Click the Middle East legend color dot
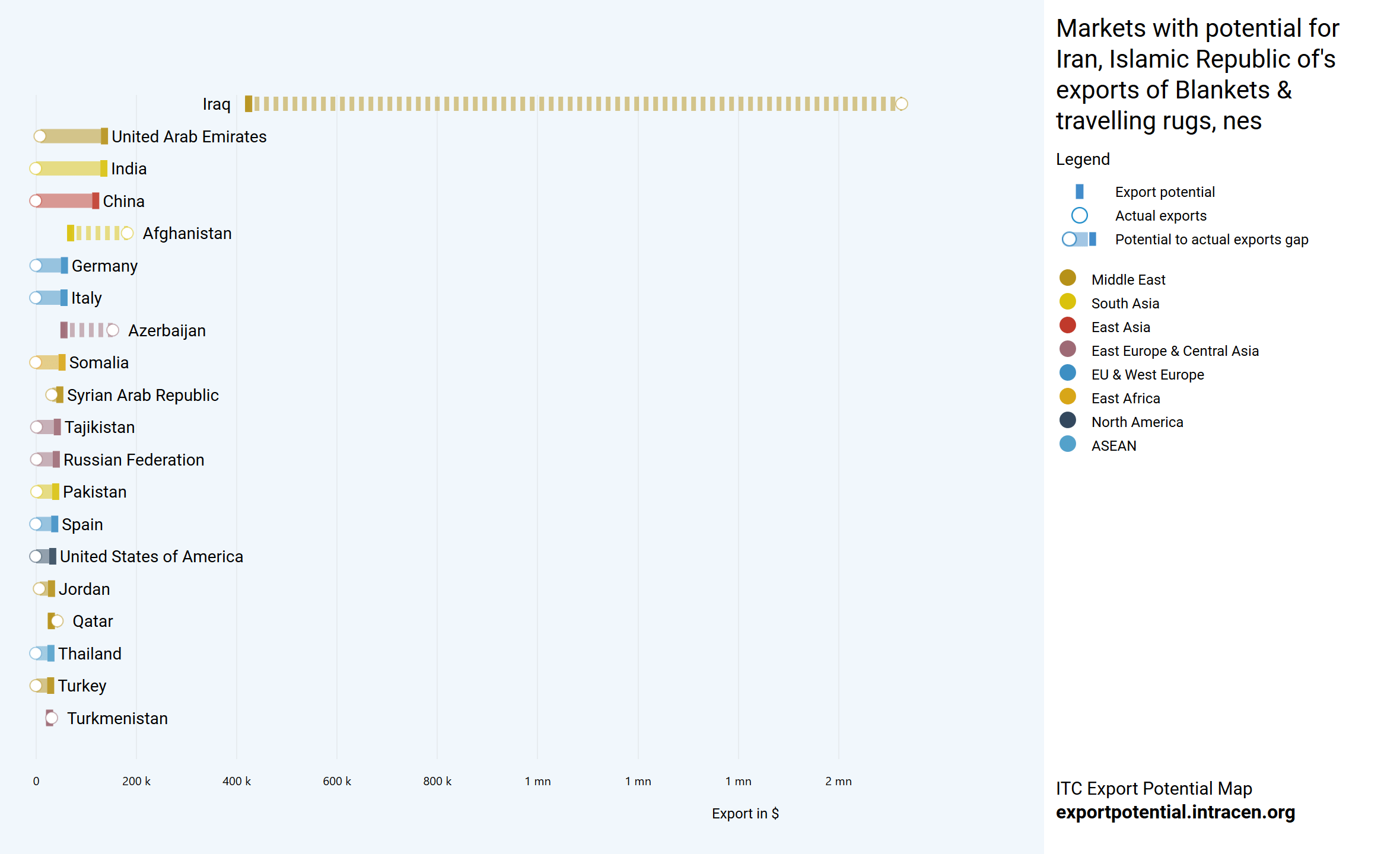The height and width of the screenshot is (854, 1400). tap(1067, 278)
